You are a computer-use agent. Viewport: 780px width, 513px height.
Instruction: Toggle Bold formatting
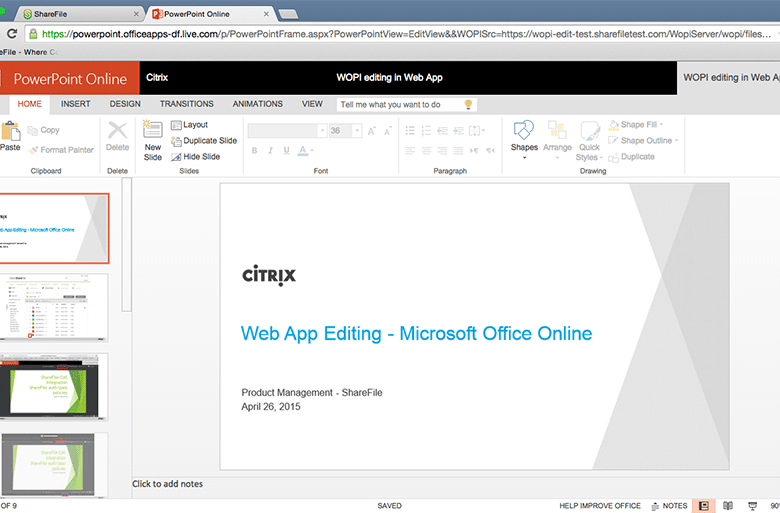(x=254, y=150)
